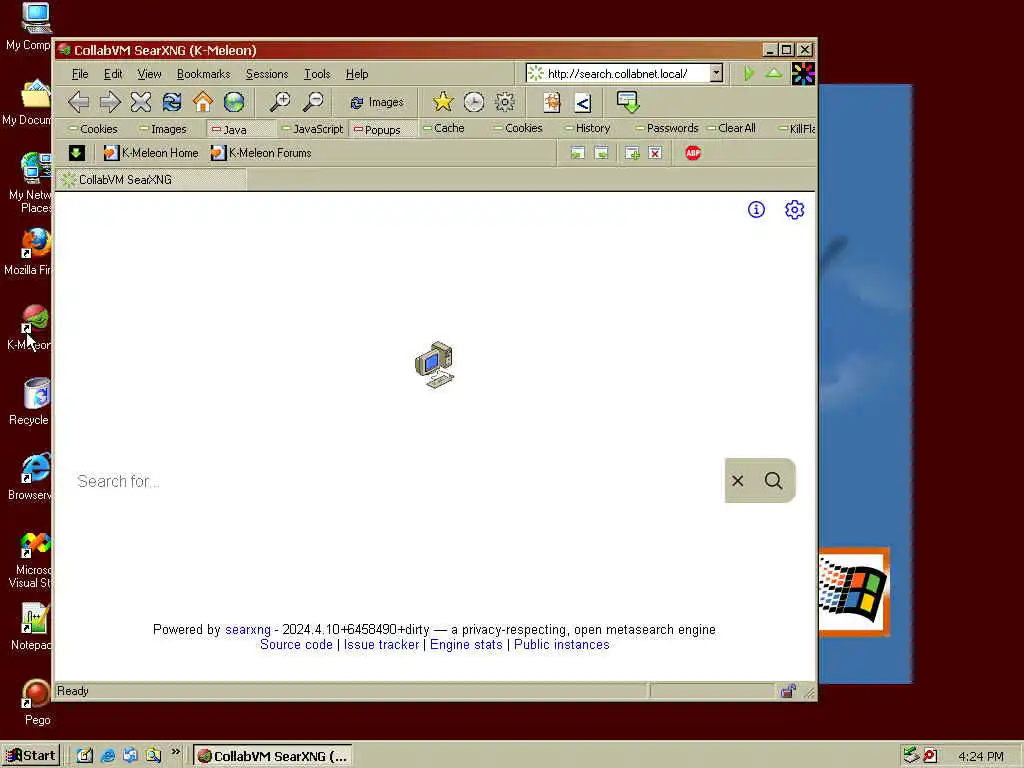Viewport: 1024px width, 768px height.
Task: Click the black box green arrow icon
Action: pos(76,153)
